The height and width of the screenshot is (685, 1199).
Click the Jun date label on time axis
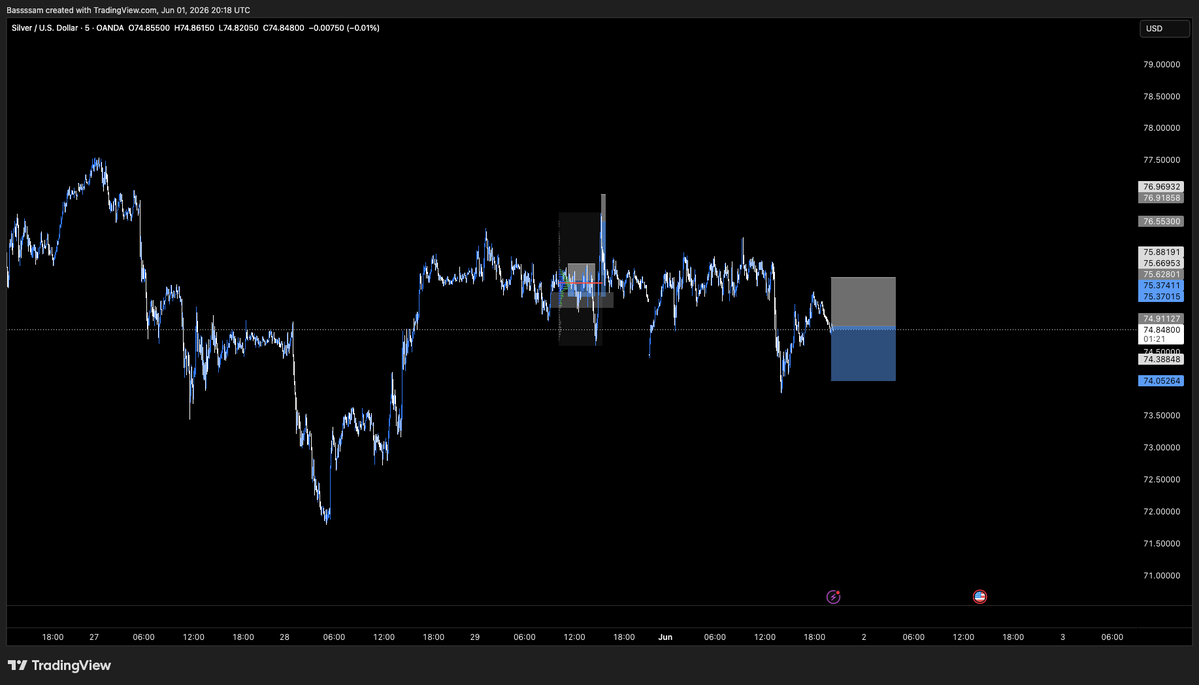click(665, 637)
